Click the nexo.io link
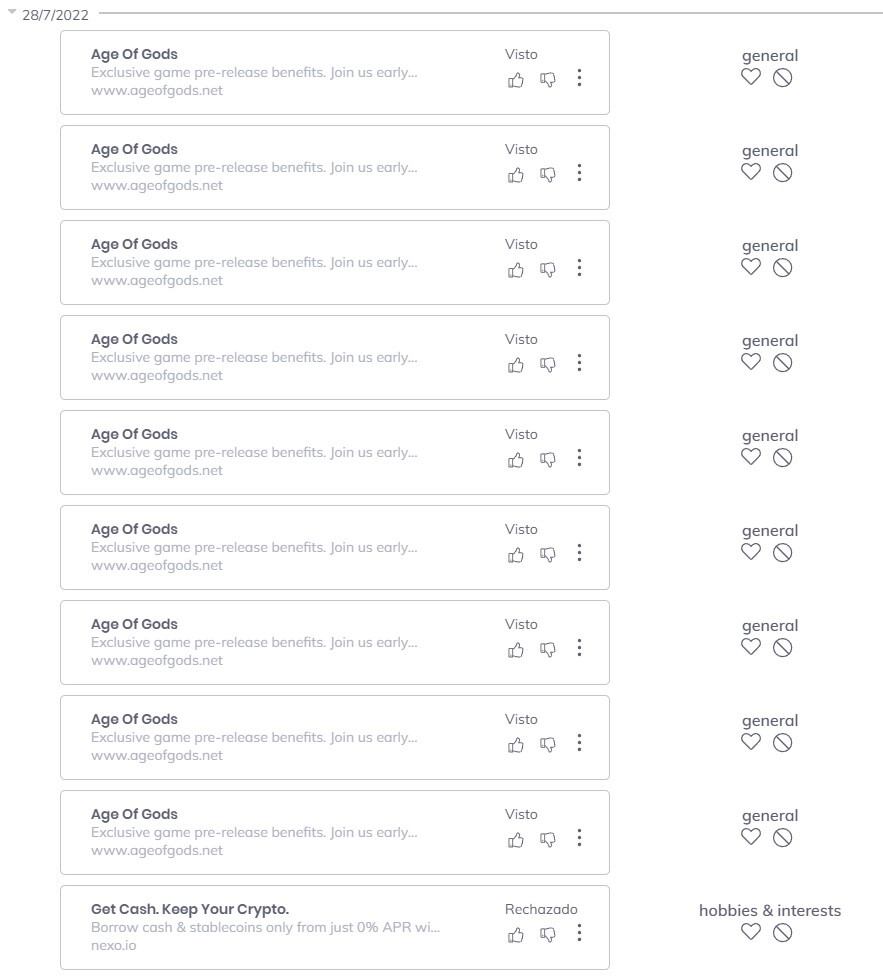This screenshot has width=883, height=977. (113, 945)
